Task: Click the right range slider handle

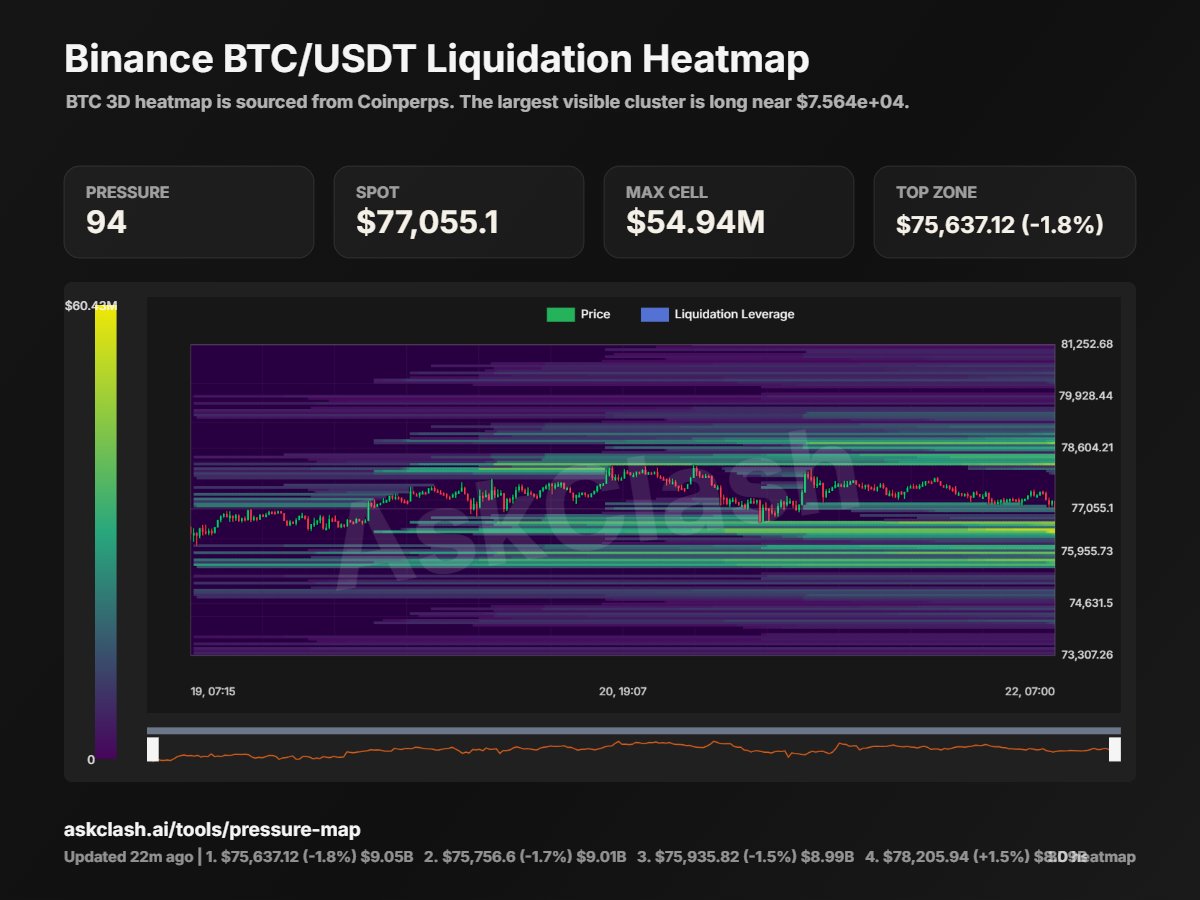Action: pos(1115,749)
